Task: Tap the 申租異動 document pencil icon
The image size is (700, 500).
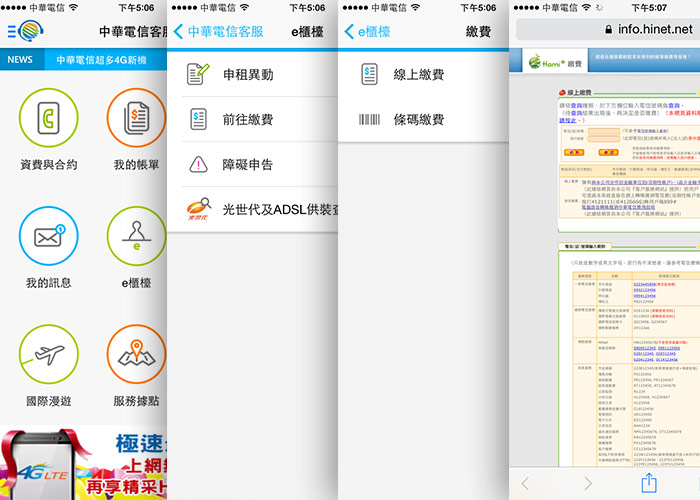Action: click(x=198, y=74)
